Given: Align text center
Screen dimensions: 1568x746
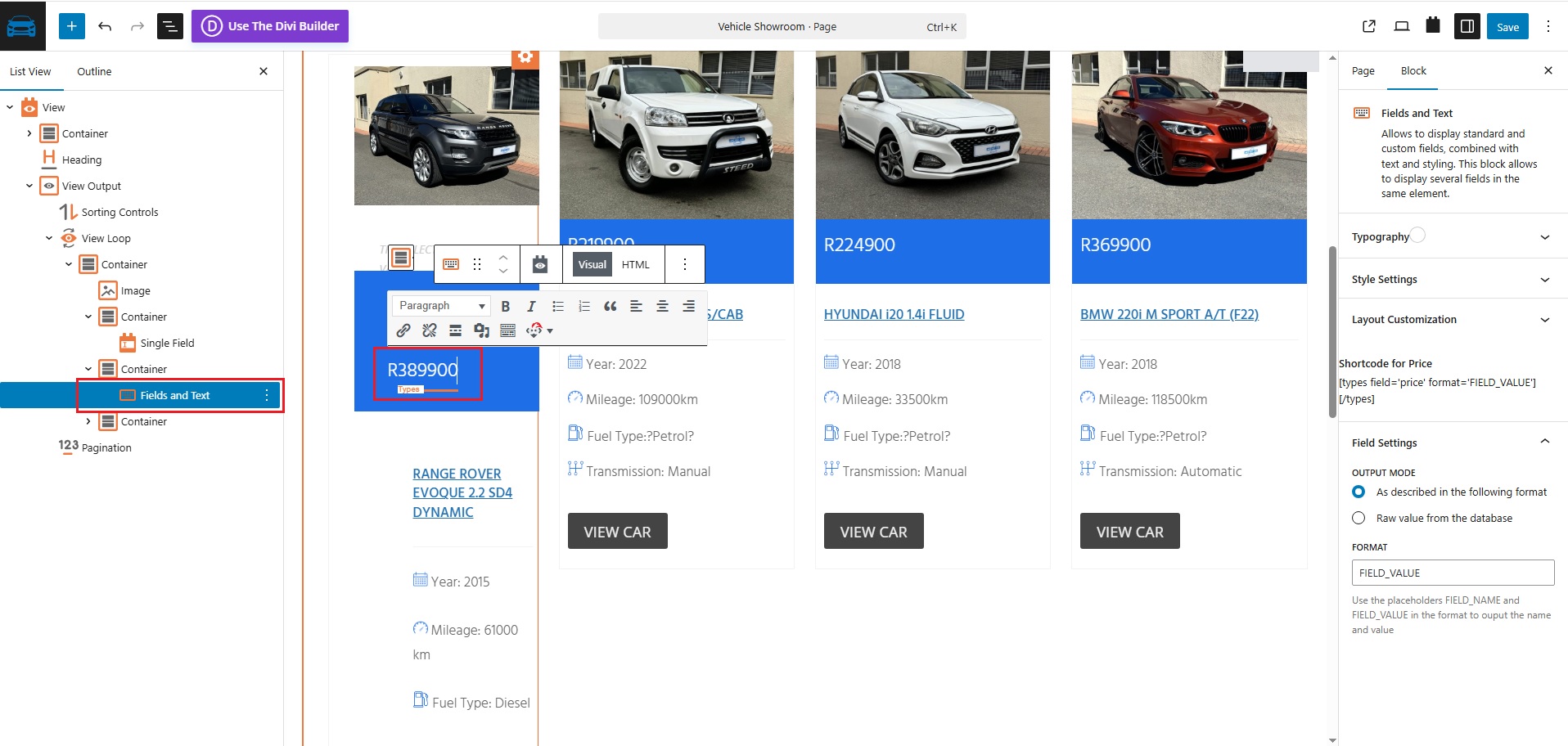Looking at the screenshot, I should [662, 306].
